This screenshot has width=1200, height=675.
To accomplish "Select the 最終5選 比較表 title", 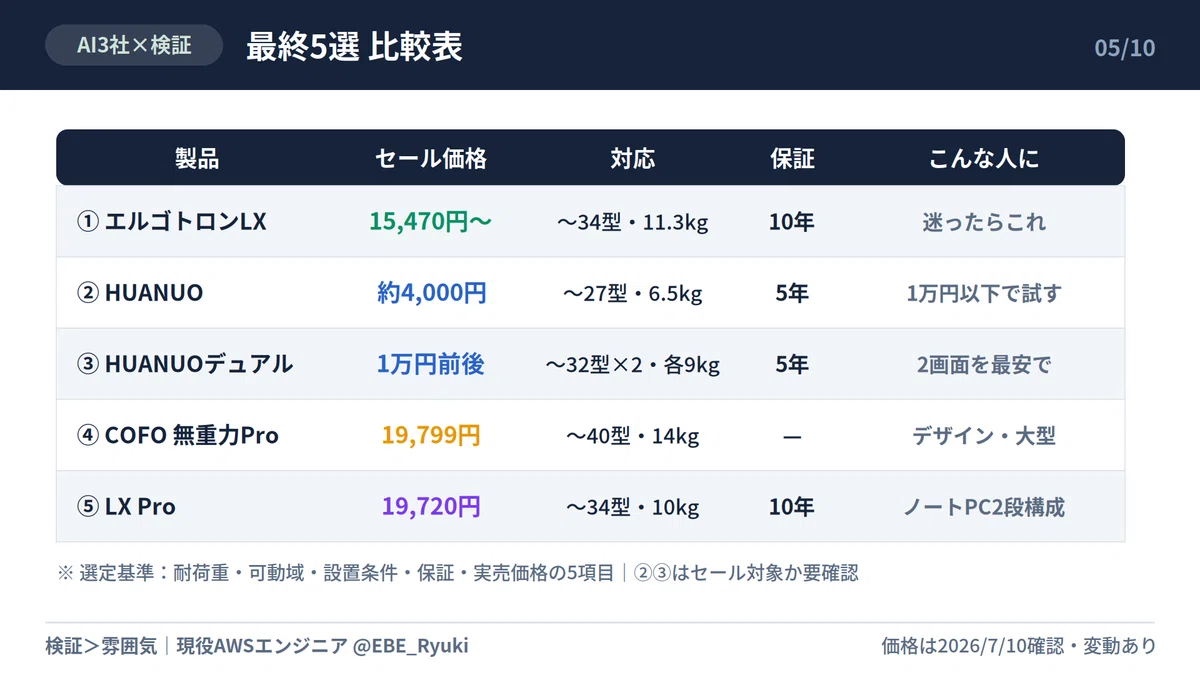I will pos(354,47).
